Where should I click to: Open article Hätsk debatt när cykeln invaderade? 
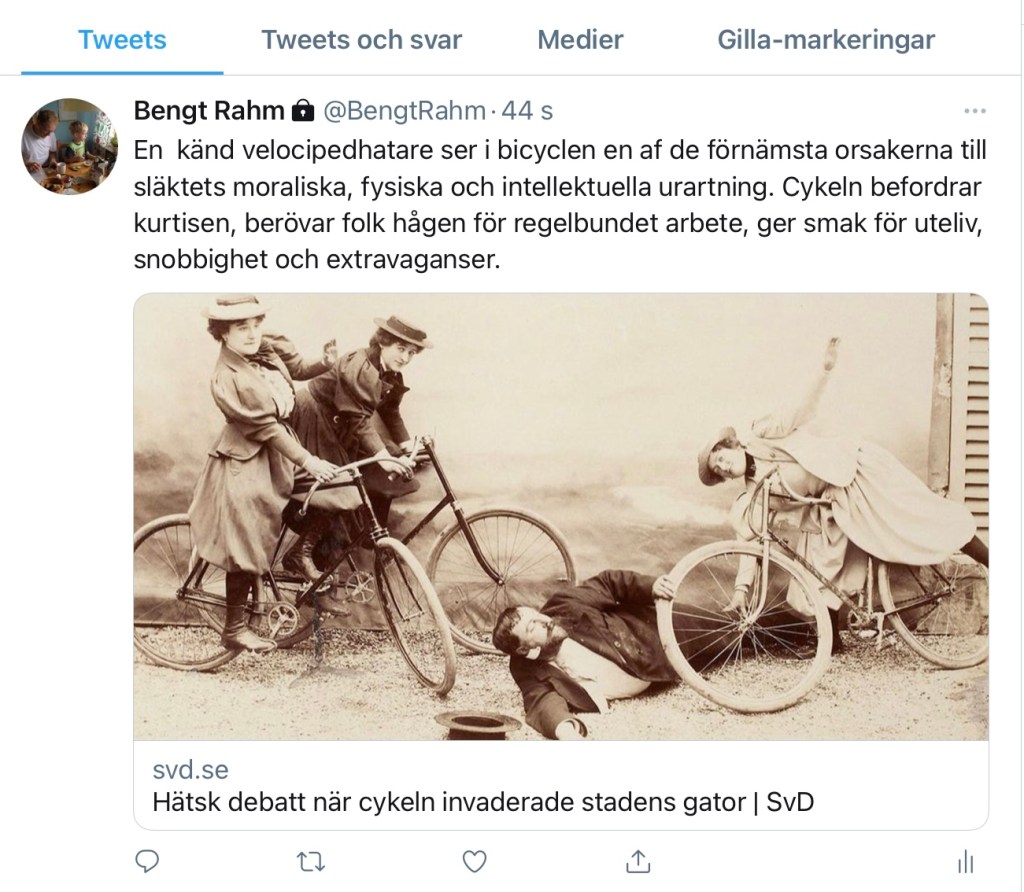click(483, 802)
